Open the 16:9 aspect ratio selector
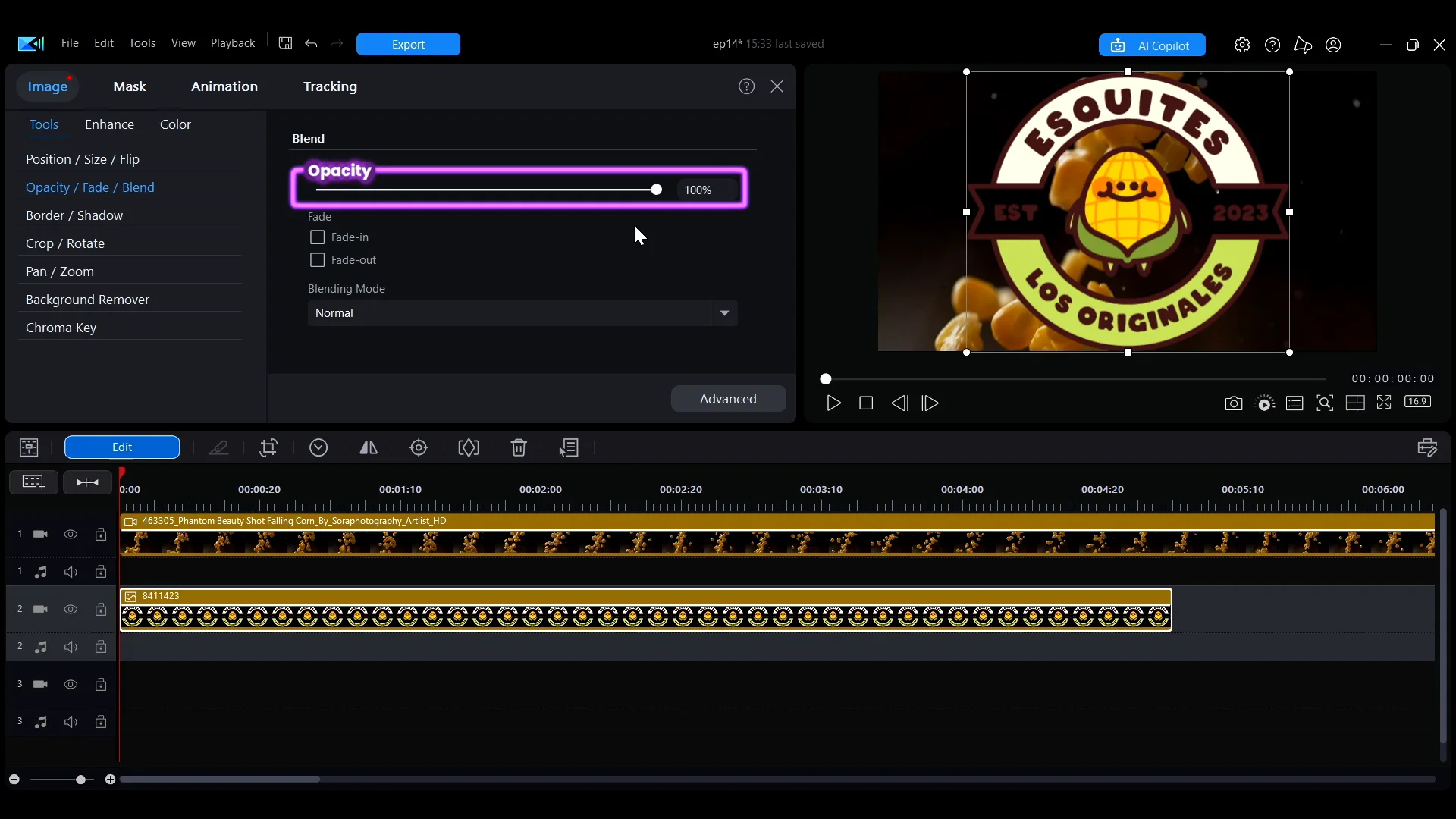 pyautogui.click(x=1417, y=402)
